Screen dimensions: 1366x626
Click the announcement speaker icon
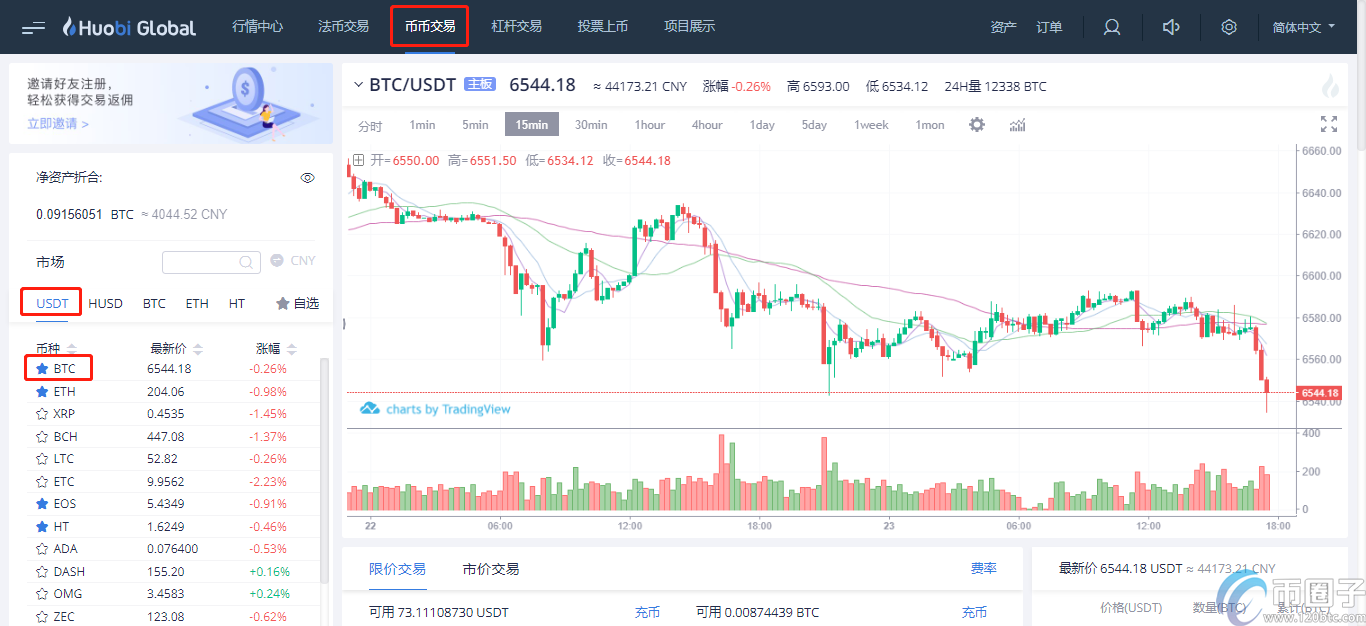point(1172,27)
